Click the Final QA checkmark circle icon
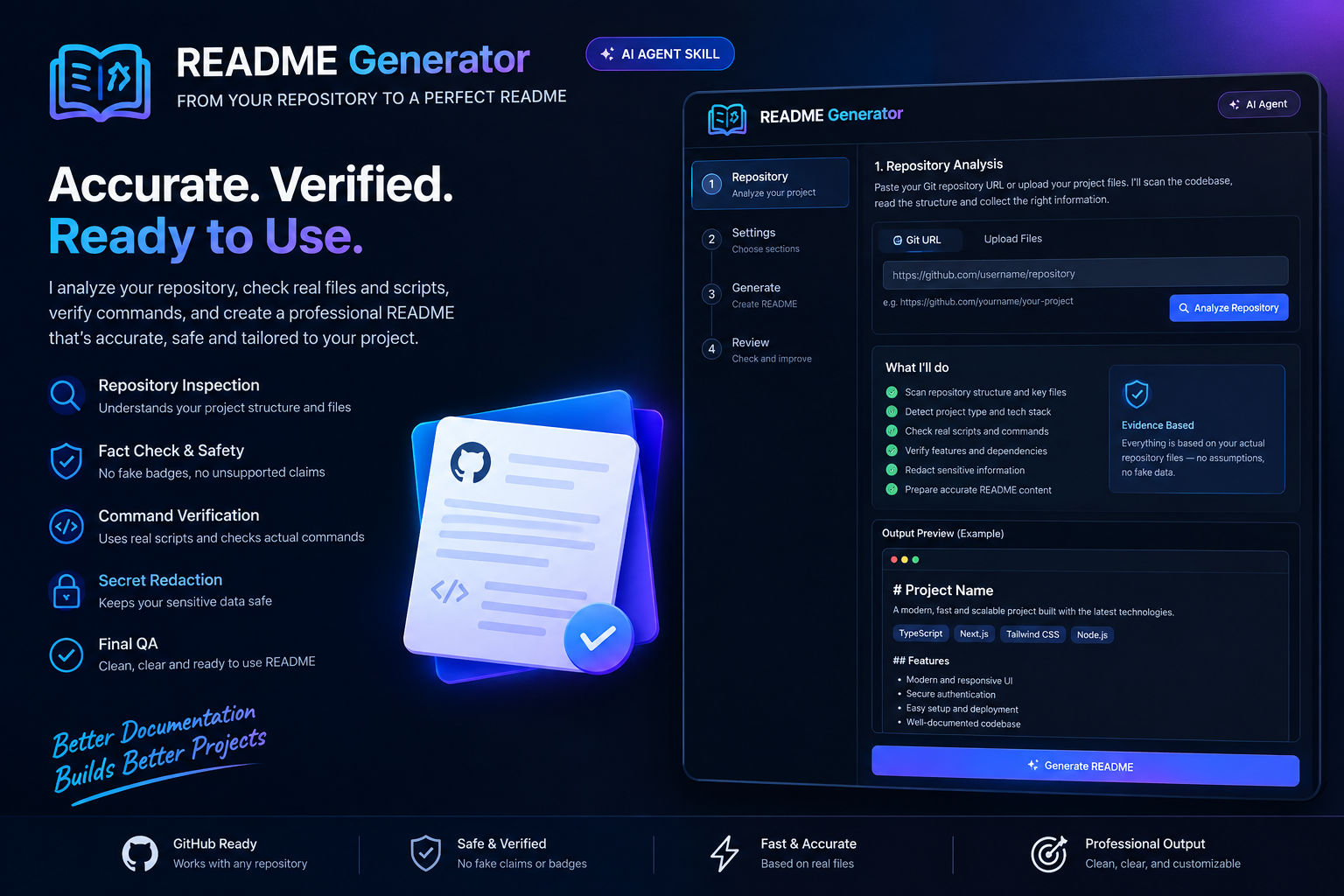1344x896 pixels. pyautogui.click(x=66, y=654)
